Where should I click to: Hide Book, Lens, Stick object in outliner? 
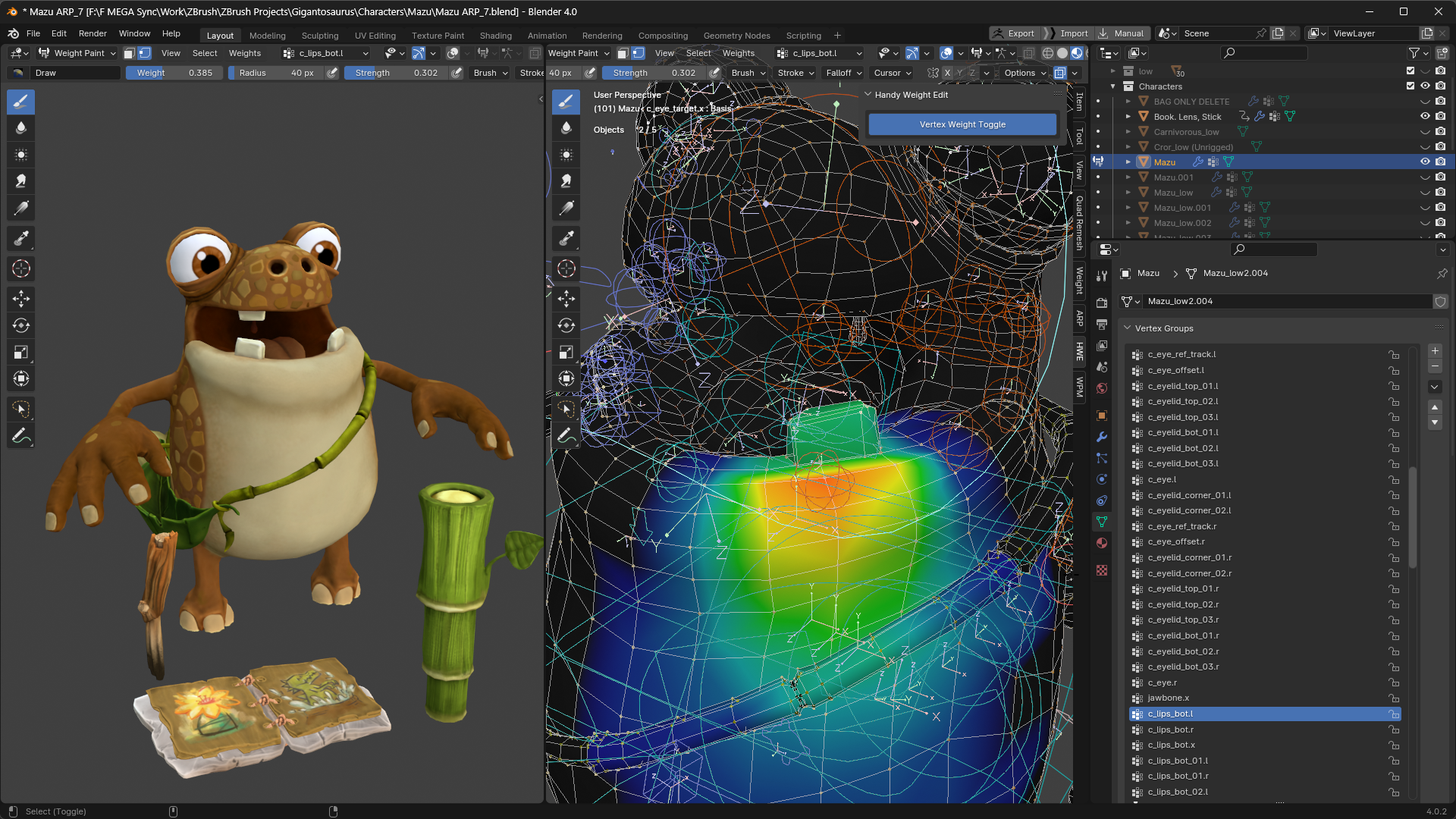tap(1425, 116)
